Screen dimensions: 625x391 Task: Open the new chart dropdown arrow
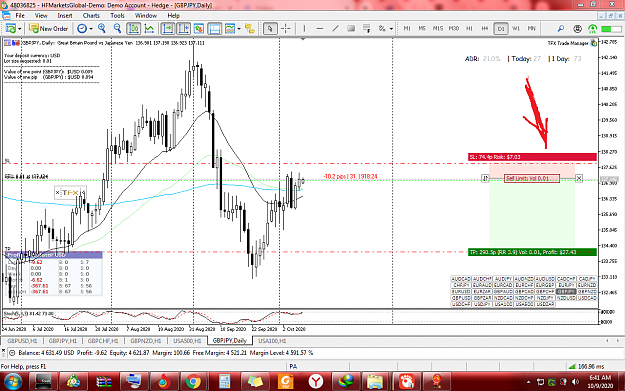tap(20, 29)
